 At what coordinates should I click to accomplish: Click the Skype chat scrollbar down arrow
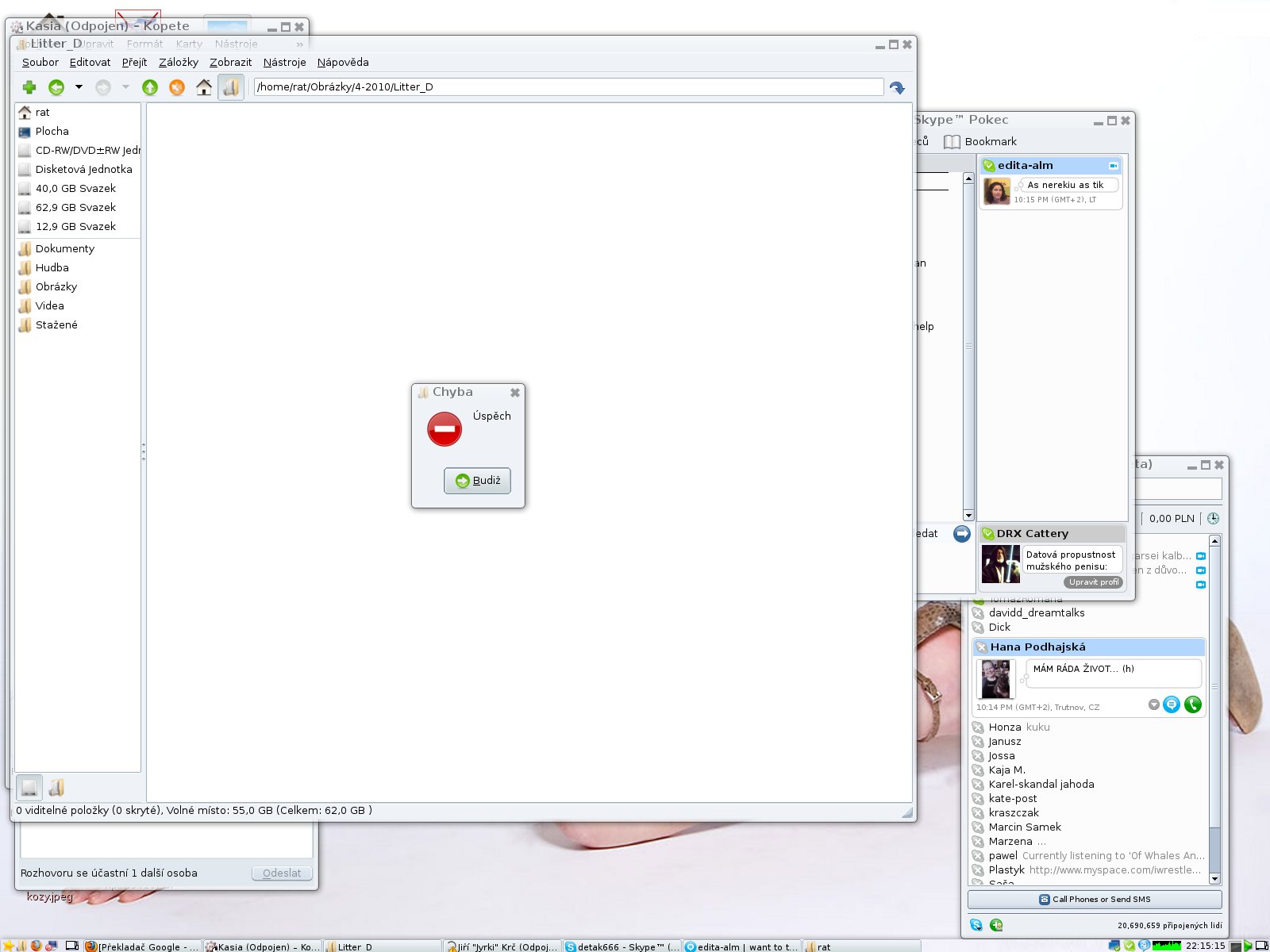tap(968, 516)
